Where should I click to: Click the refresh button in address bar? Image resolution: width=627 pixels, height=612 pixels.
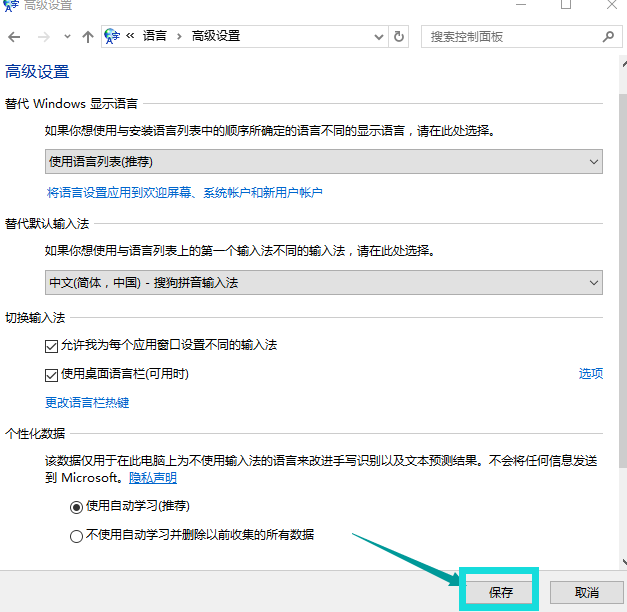pyautogui.click(x=400, y=37)
